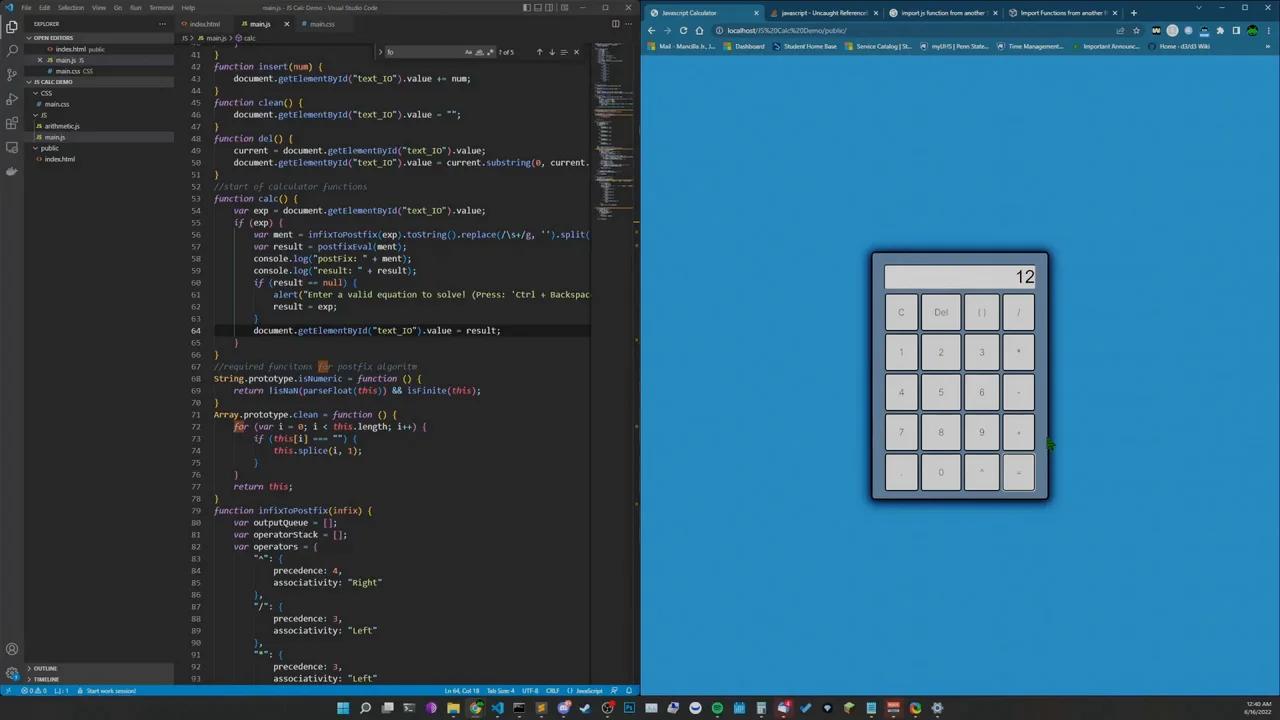Screen dimensions: 1280x720
Task: Switch to the main.css editor tab
Action: pos(321,24)
